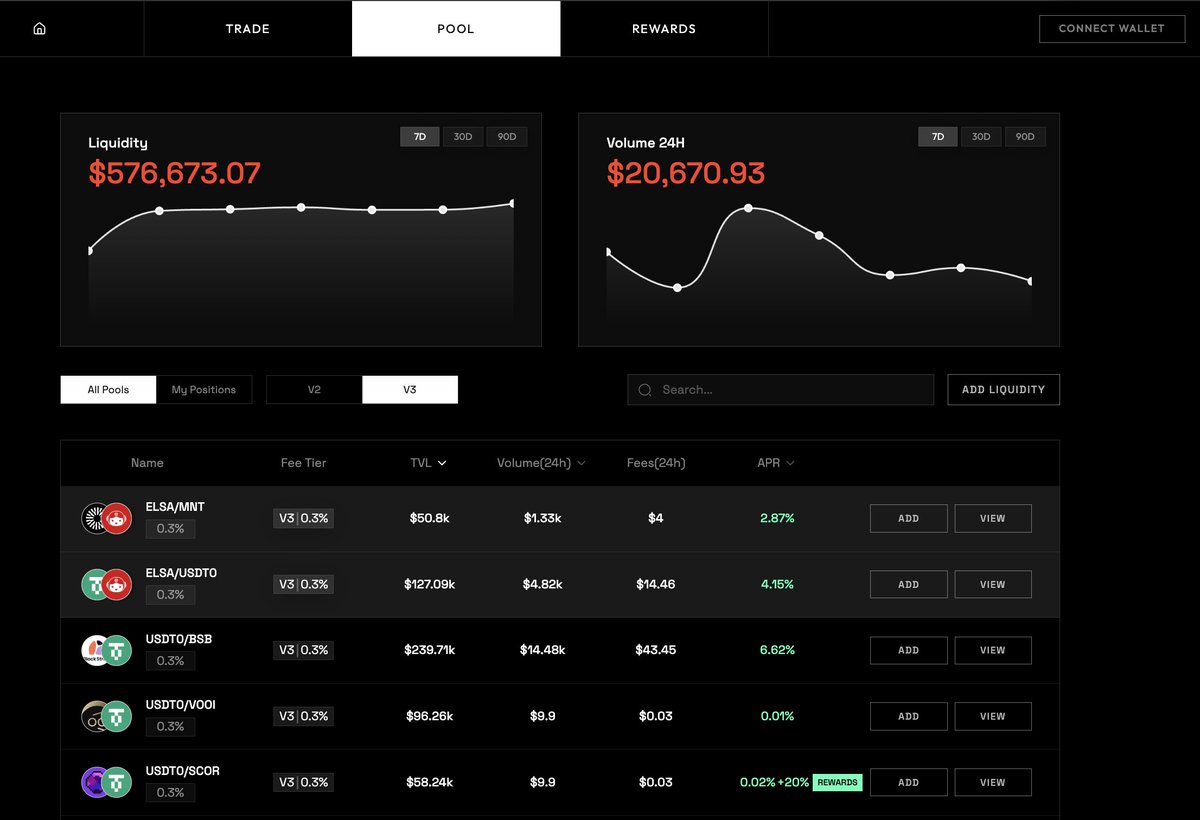The height and width of the screenshot is (820, 1200).
Task: Open the ELSA/USDT0 pool token pair icon
Action: click(x=107, y=584)
